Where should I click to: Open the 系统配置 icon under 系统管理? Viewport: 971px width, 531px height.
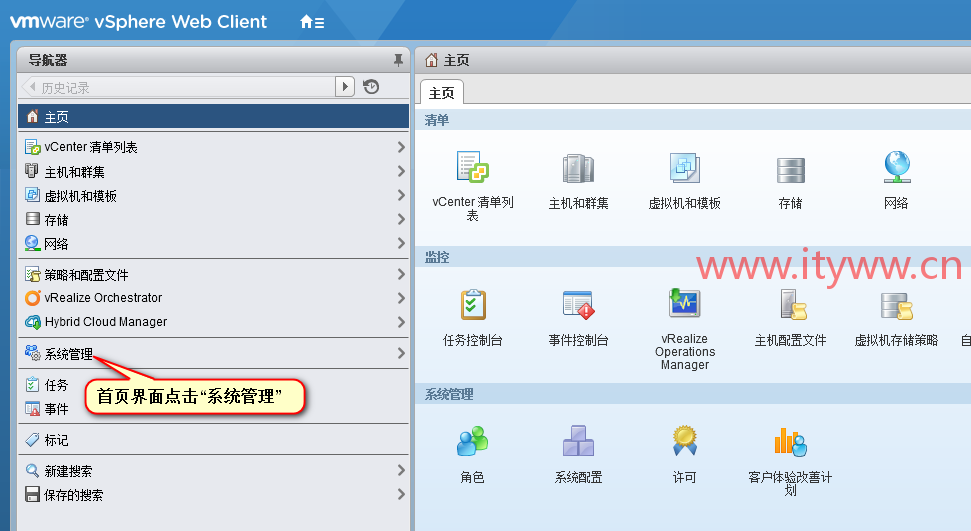click(578, 441)
